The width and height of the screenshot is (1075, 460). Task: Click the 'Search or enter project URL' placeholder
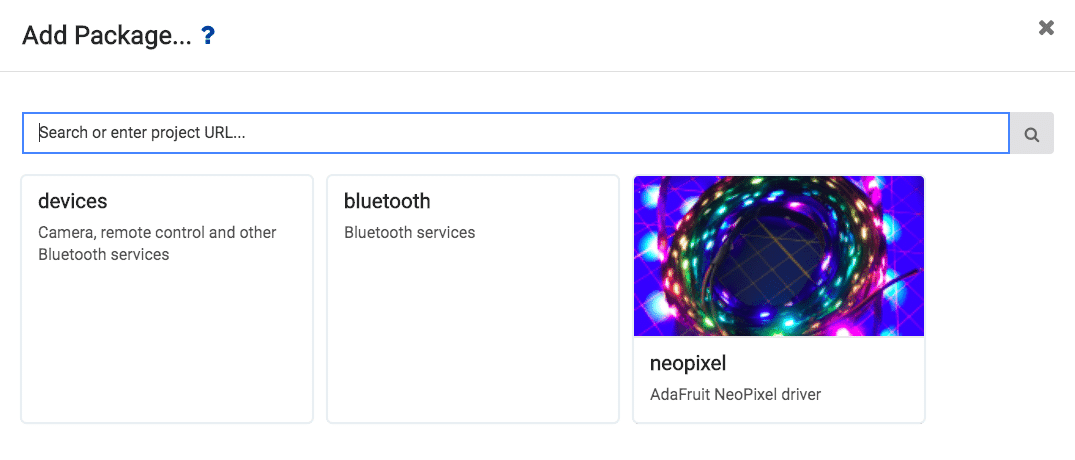click(x=142, y=133)
